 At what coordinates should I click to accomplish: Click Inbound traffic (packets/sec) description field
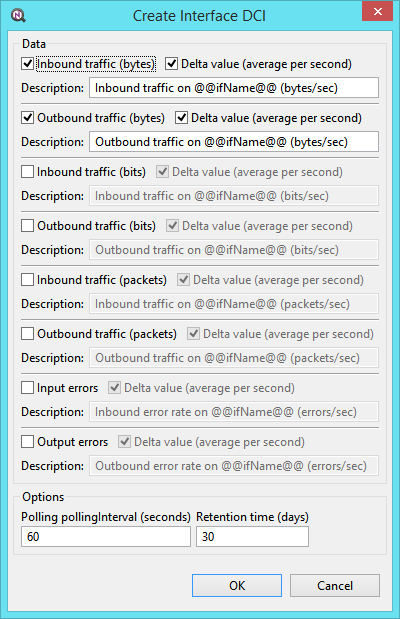(x=234, y=304)
